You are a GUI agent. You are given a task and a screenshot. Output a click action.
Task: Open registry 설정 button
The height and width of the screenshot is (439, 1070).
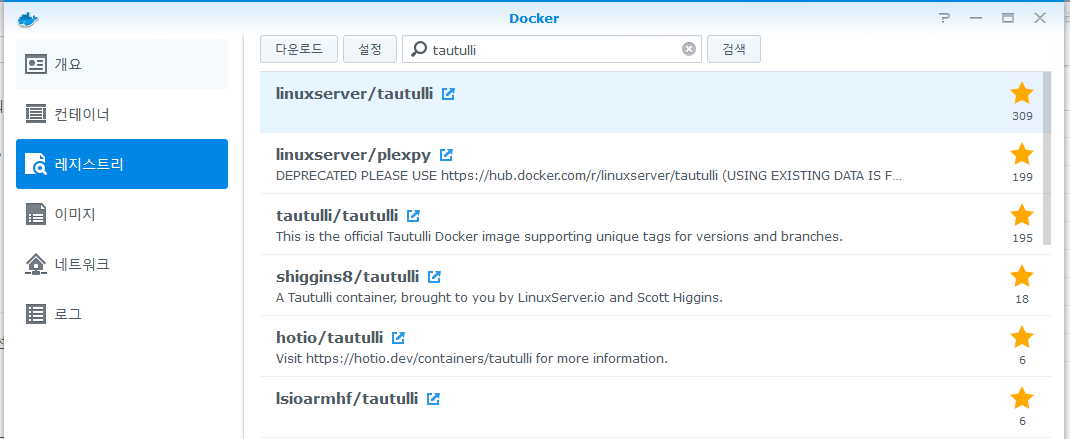coord(370,49)
